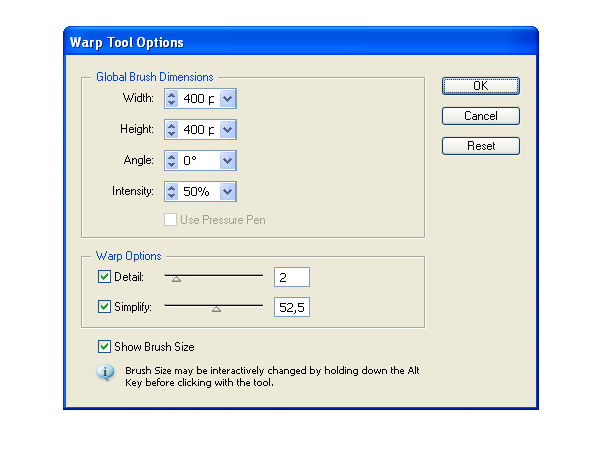Uncheck the Detail checkbox
Screen dimensions: 600x450
[x=104, y=277]
